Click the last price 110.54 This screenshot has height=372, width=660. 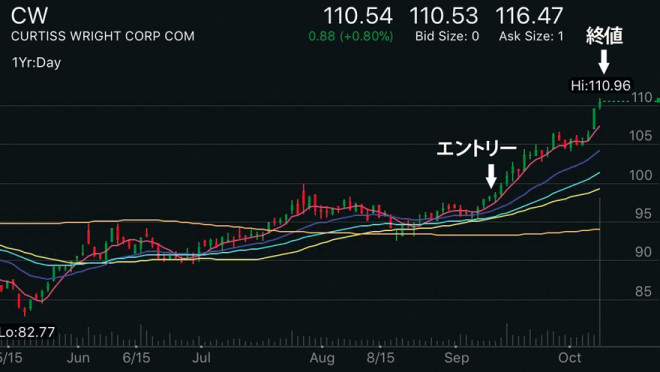[x=358, y=16]
